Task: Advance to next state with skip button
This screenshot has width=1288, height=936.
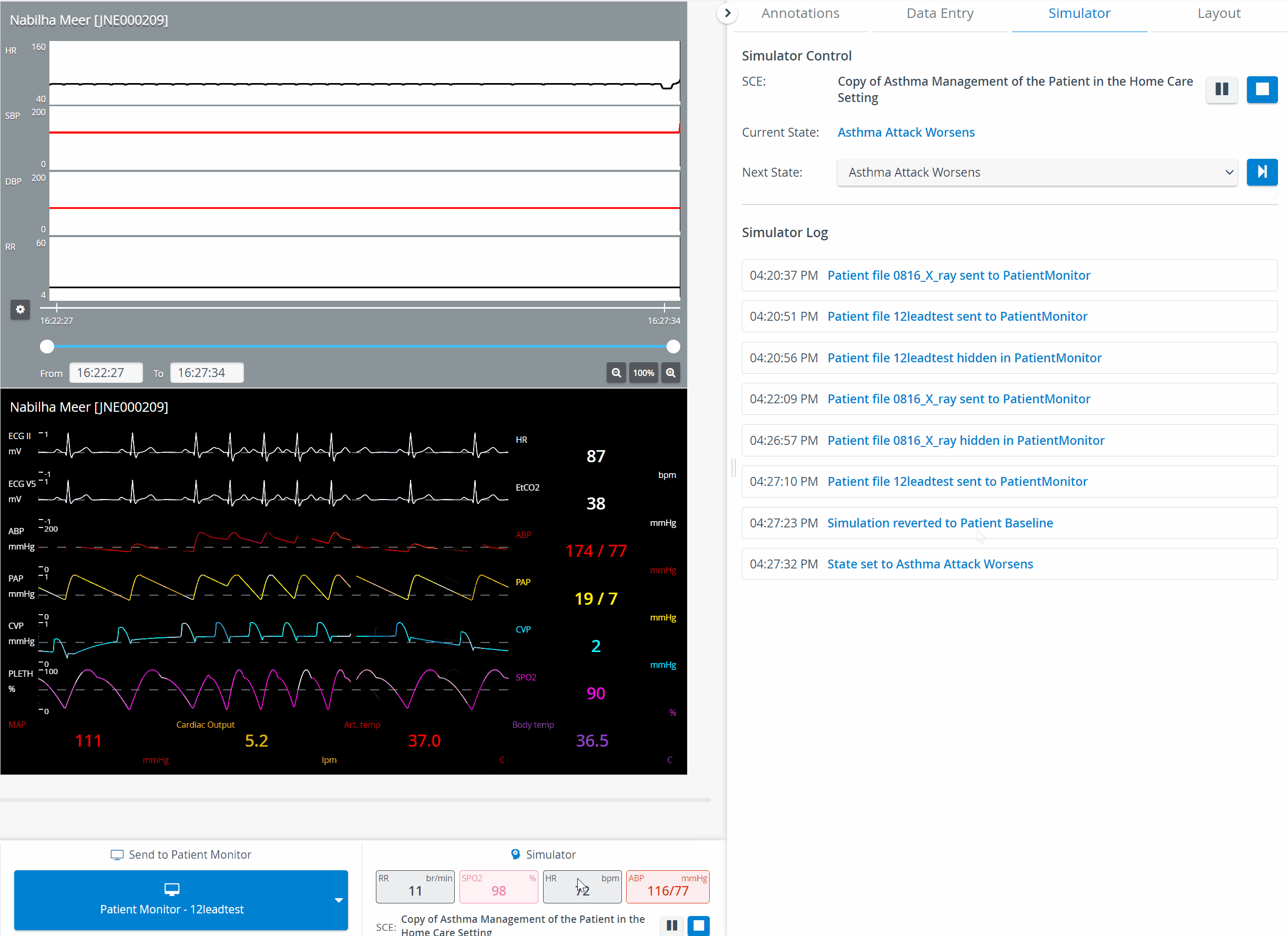Action: point(1262,172)
